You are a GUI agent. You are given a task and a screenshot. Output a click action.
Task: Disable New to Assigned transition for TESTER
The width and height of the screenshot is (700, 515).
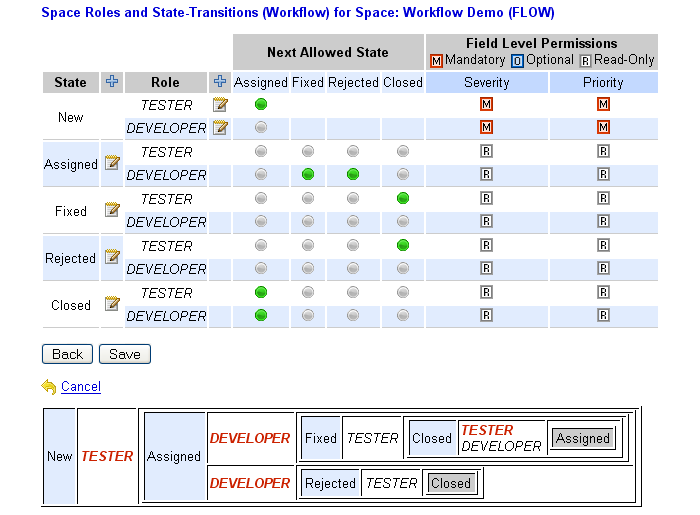(x=261, y=104)
